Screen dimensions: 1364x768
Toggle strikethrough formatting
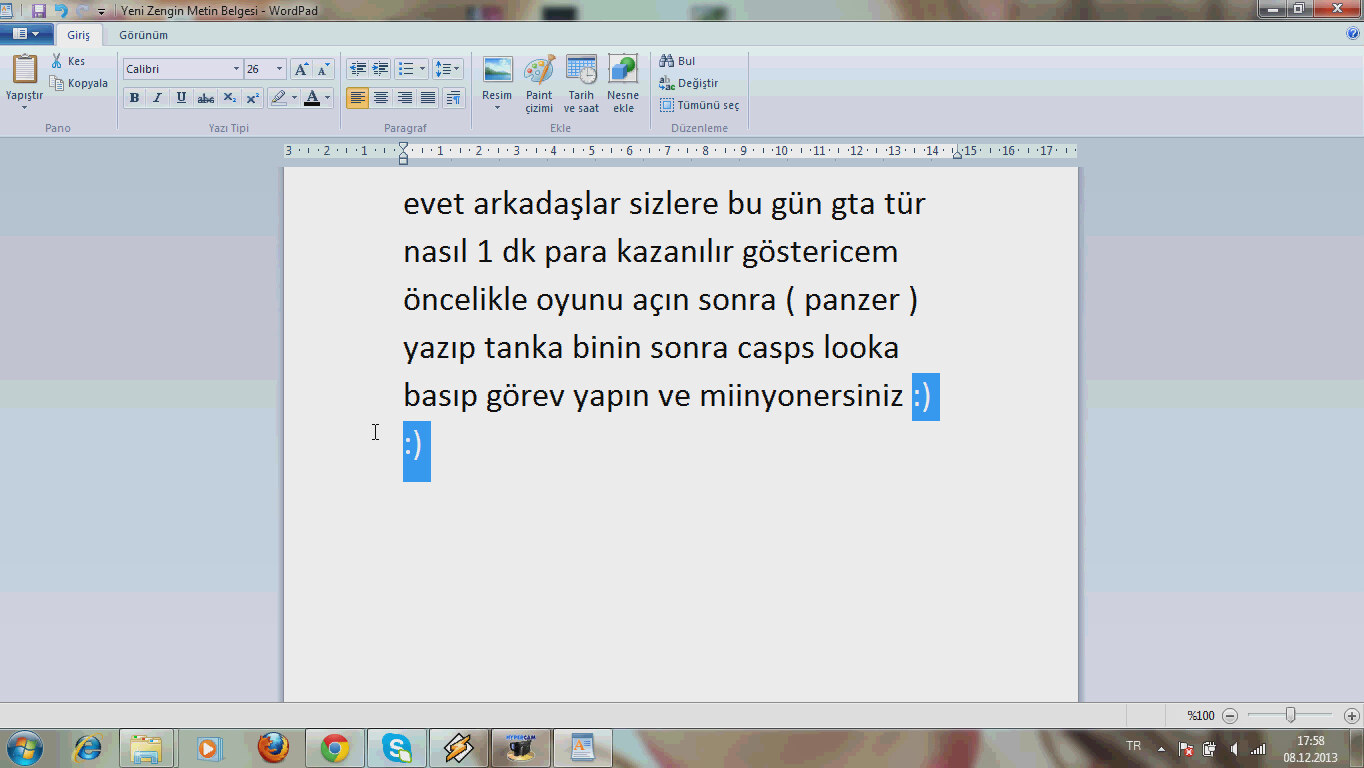tap(205, 98)
